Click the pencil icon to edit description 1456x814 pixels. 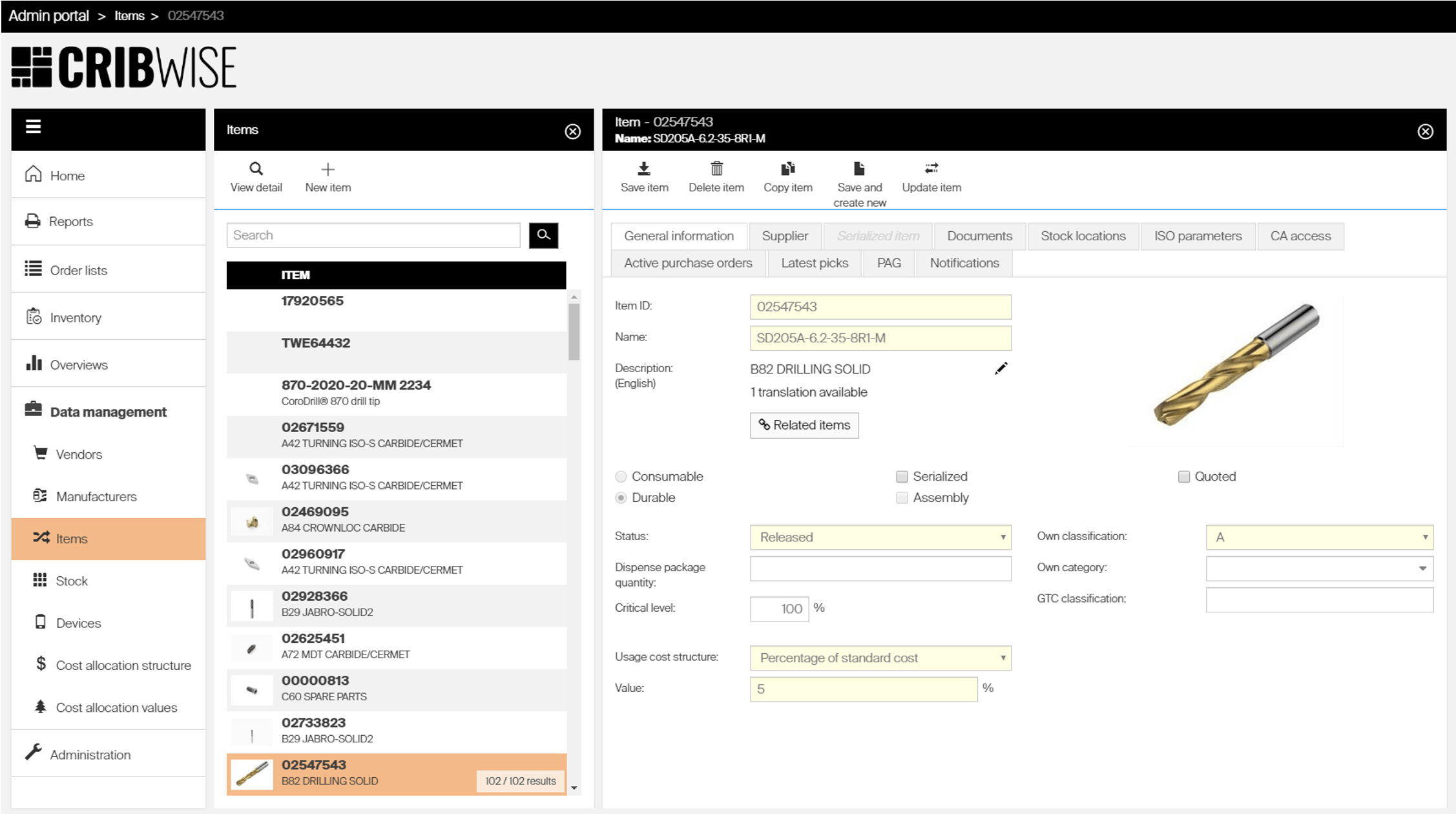pyautogui.click(x=1001, y=369)
